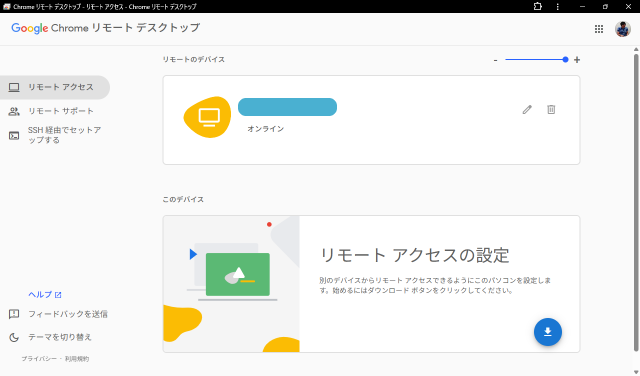Viewport: 640px width, 376px height.
Task: Click the リモート アクセスの設定 heading
Action: click(415, 255)
